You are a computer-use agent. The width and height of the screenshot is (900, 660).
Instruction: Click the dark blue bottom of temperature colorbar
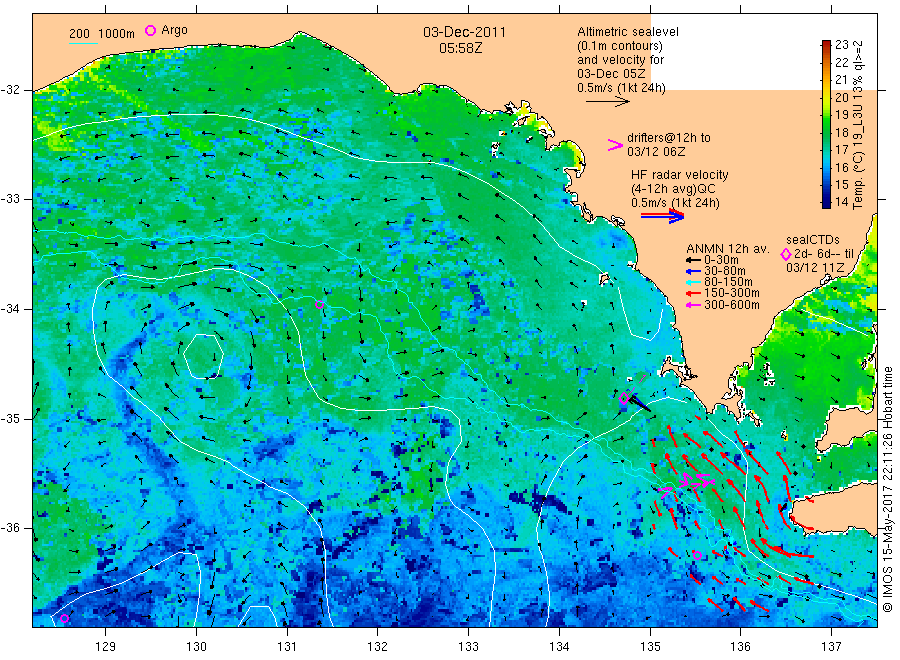pyautogui.click(x=826, y=203)
